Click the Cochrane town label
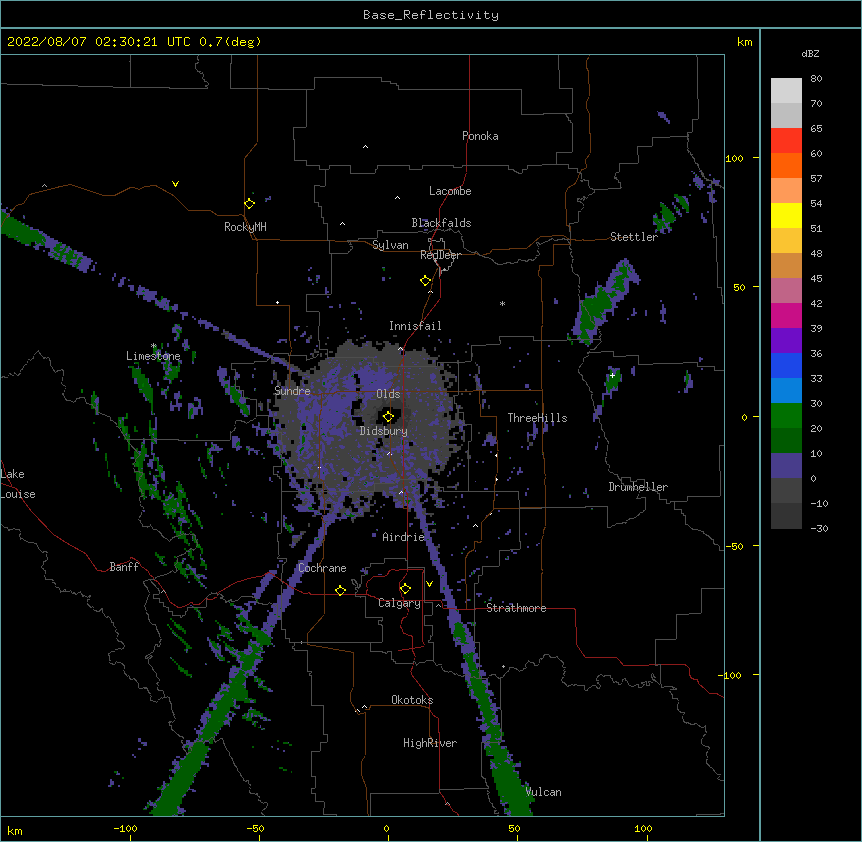862x842 pixels. coord(322,568)
